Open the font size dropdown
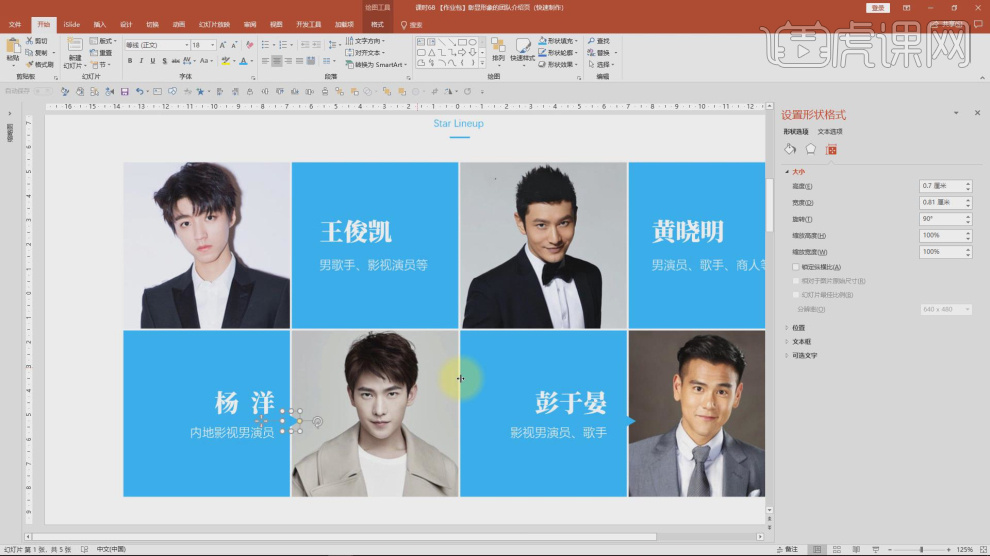Viewport: 990px width, 556px height. pyautogui.click(x=212, y=45)
